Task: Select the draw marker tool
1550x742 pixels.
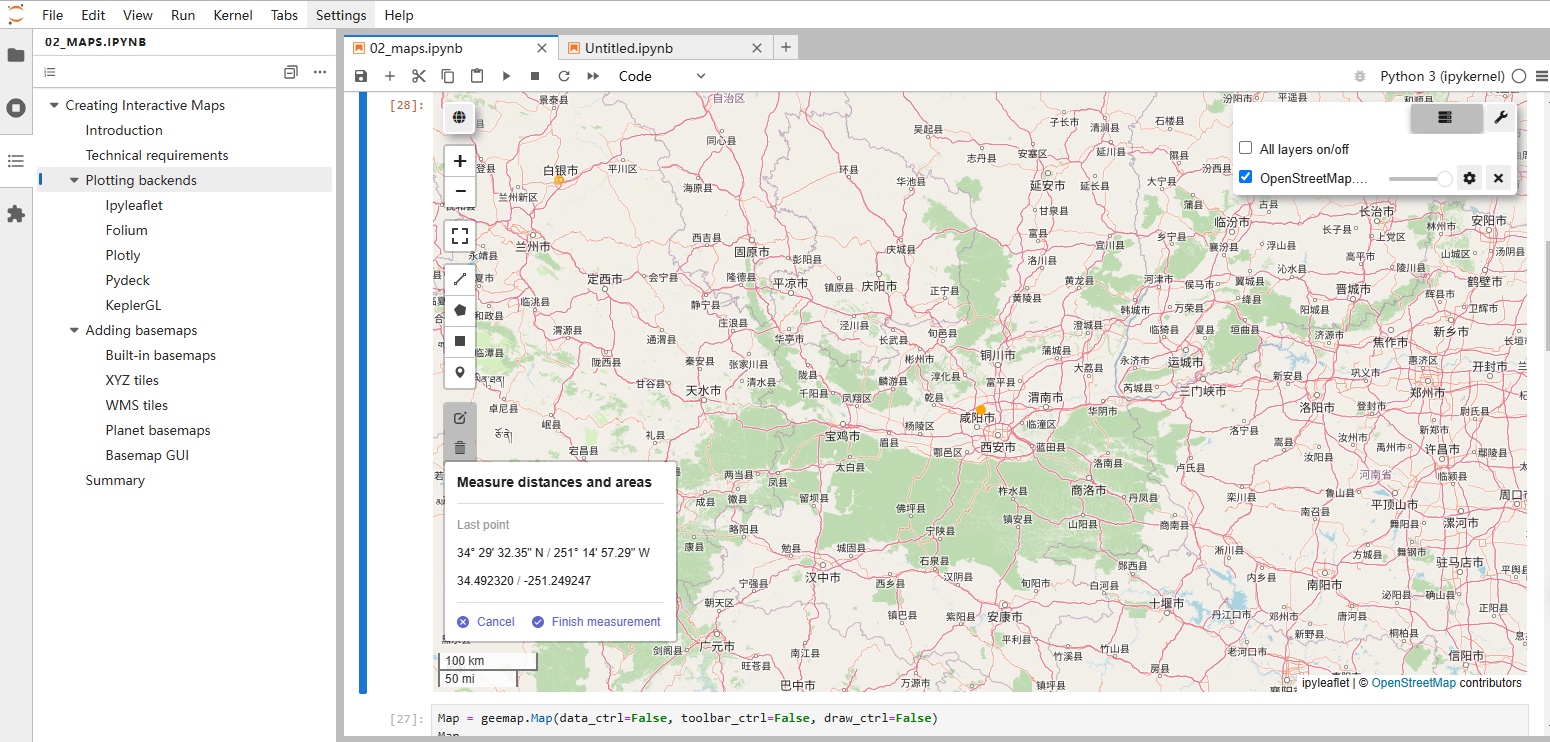Action: pyautogui.click(x=460, y=372)
